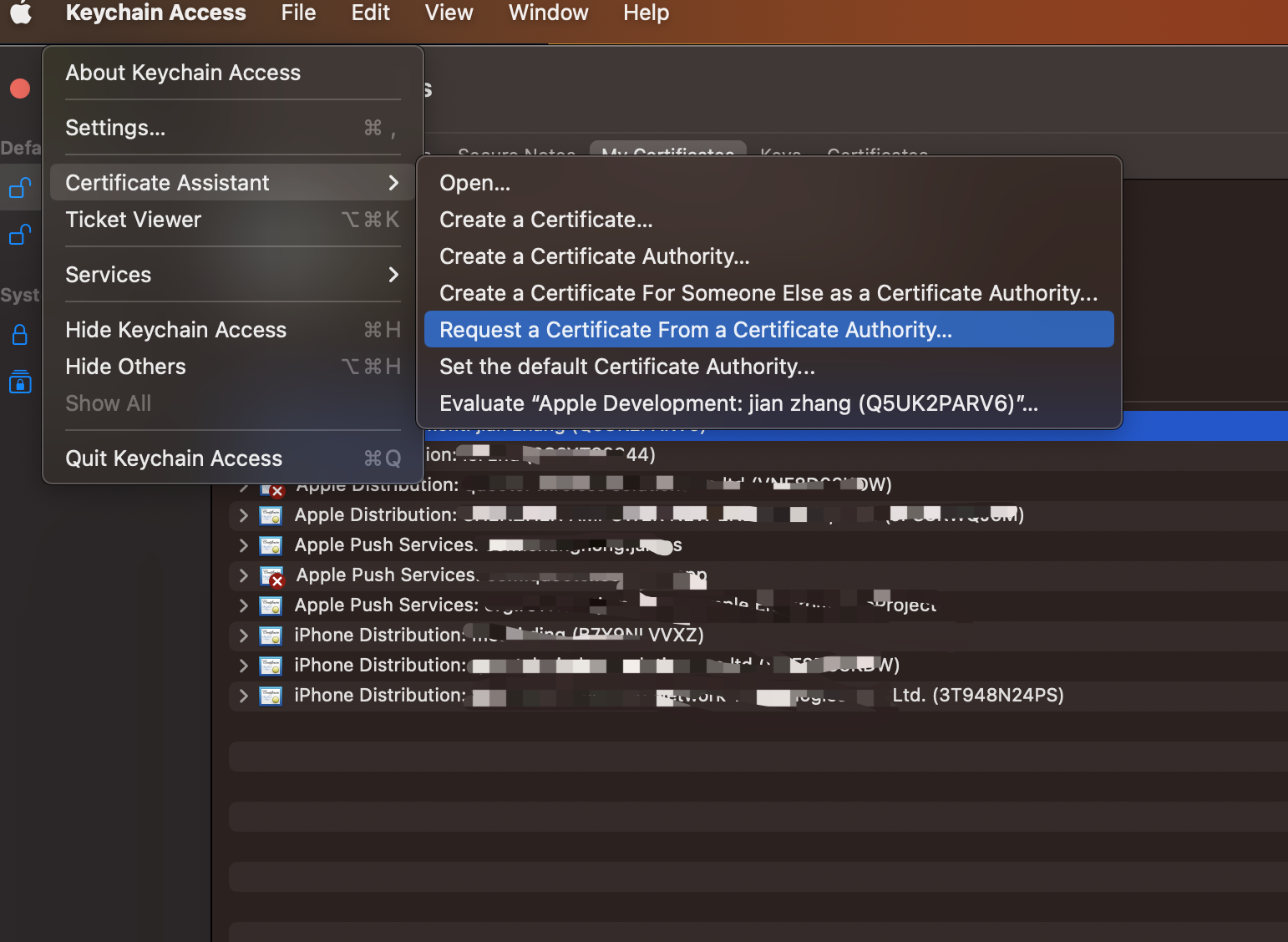Open the File menu
Viewport: 1288px width, 942px height.
(x=298, y=13)
